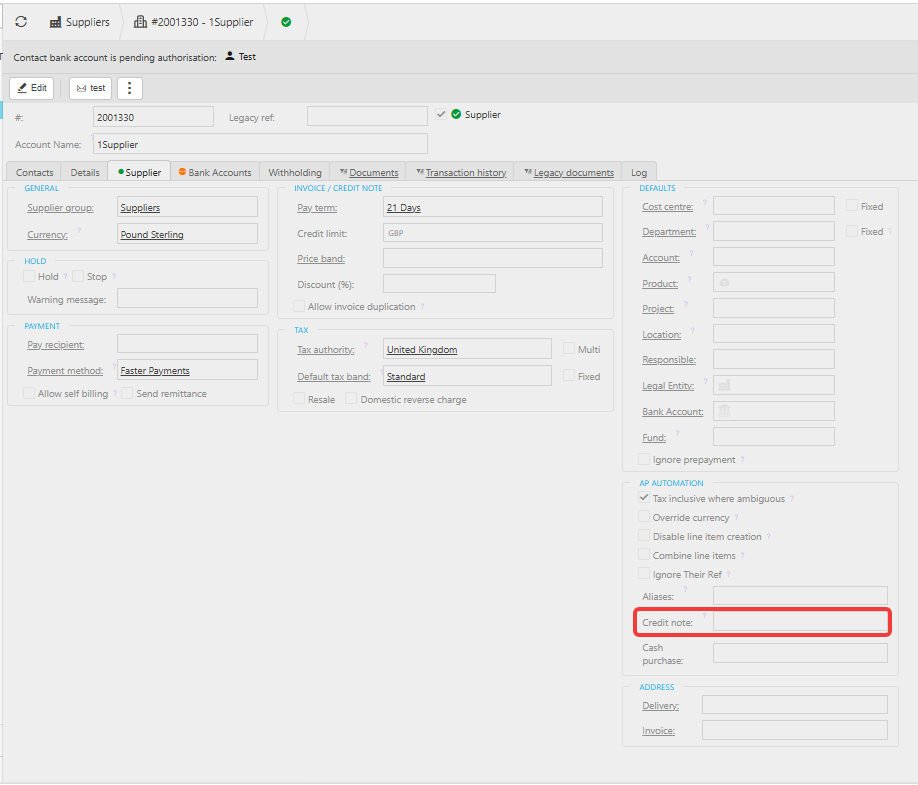Open the Suppliers breadcrumb
The height and width of the screenshot is (785, 918).
pos(80,22)
